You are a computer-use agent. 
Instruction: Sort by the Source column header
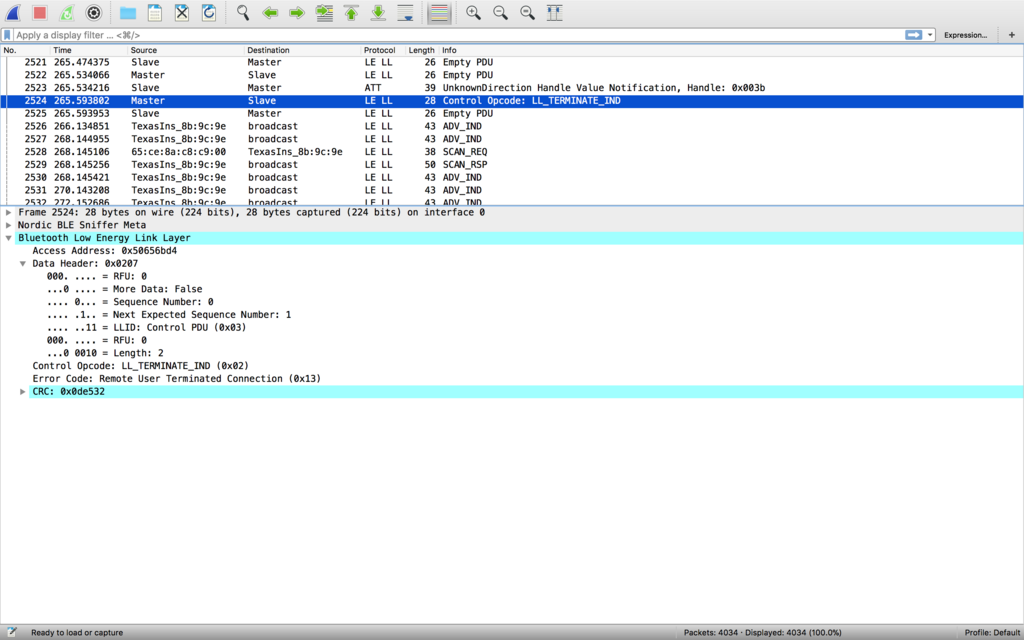[185, 50]
